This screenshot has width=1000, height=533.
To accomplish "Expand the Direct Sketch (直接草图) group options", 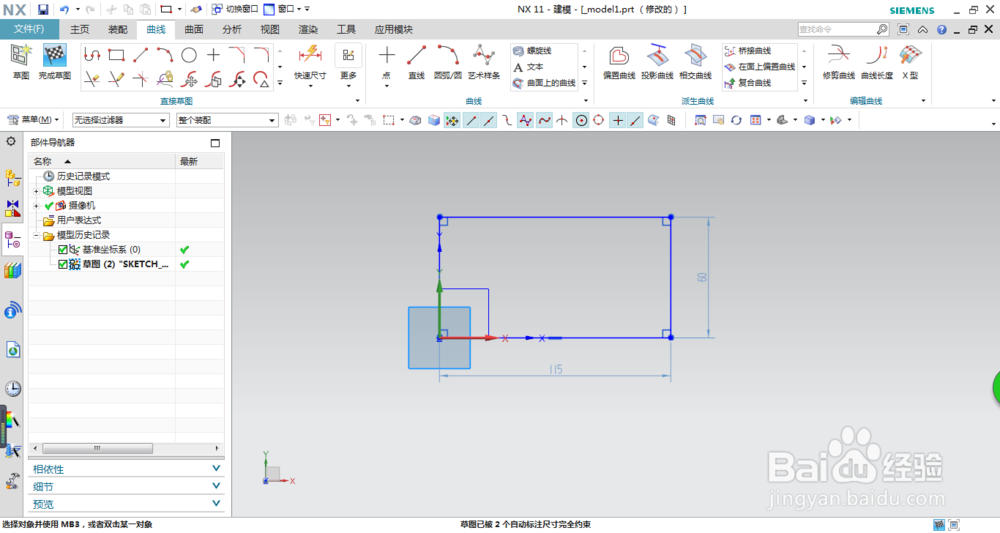I will 357,101.
